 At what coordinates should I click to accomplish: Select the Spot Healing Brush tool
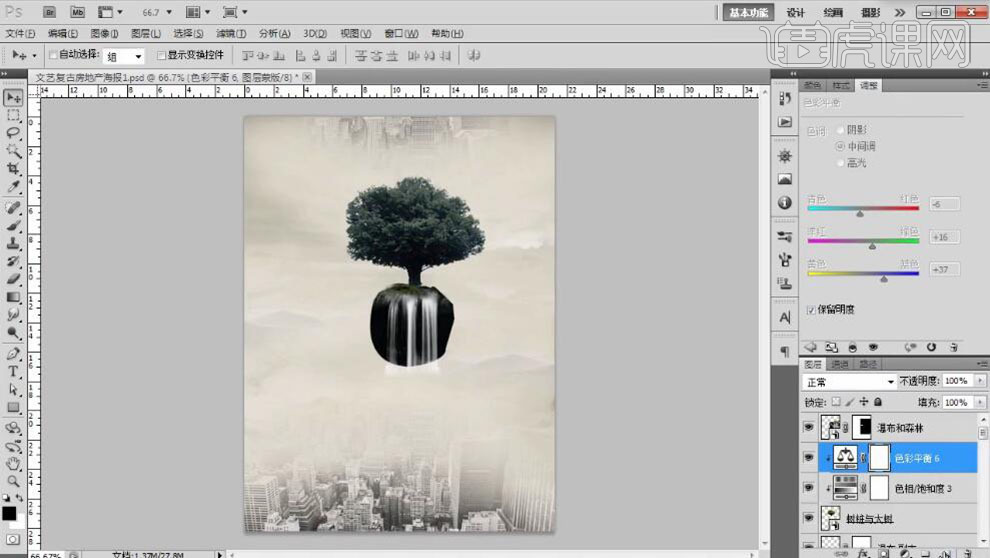13,208
